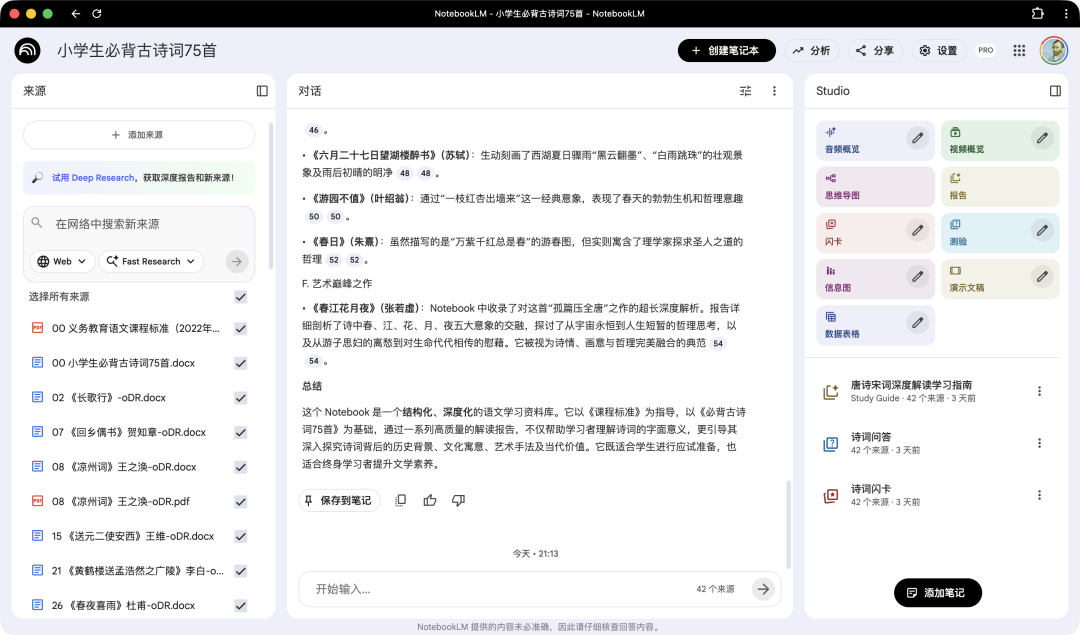This screenshot has height=635, width=1080.
Task: Open the 分析 analytics button
Action: pyautogui.click(x=811, y=50)
